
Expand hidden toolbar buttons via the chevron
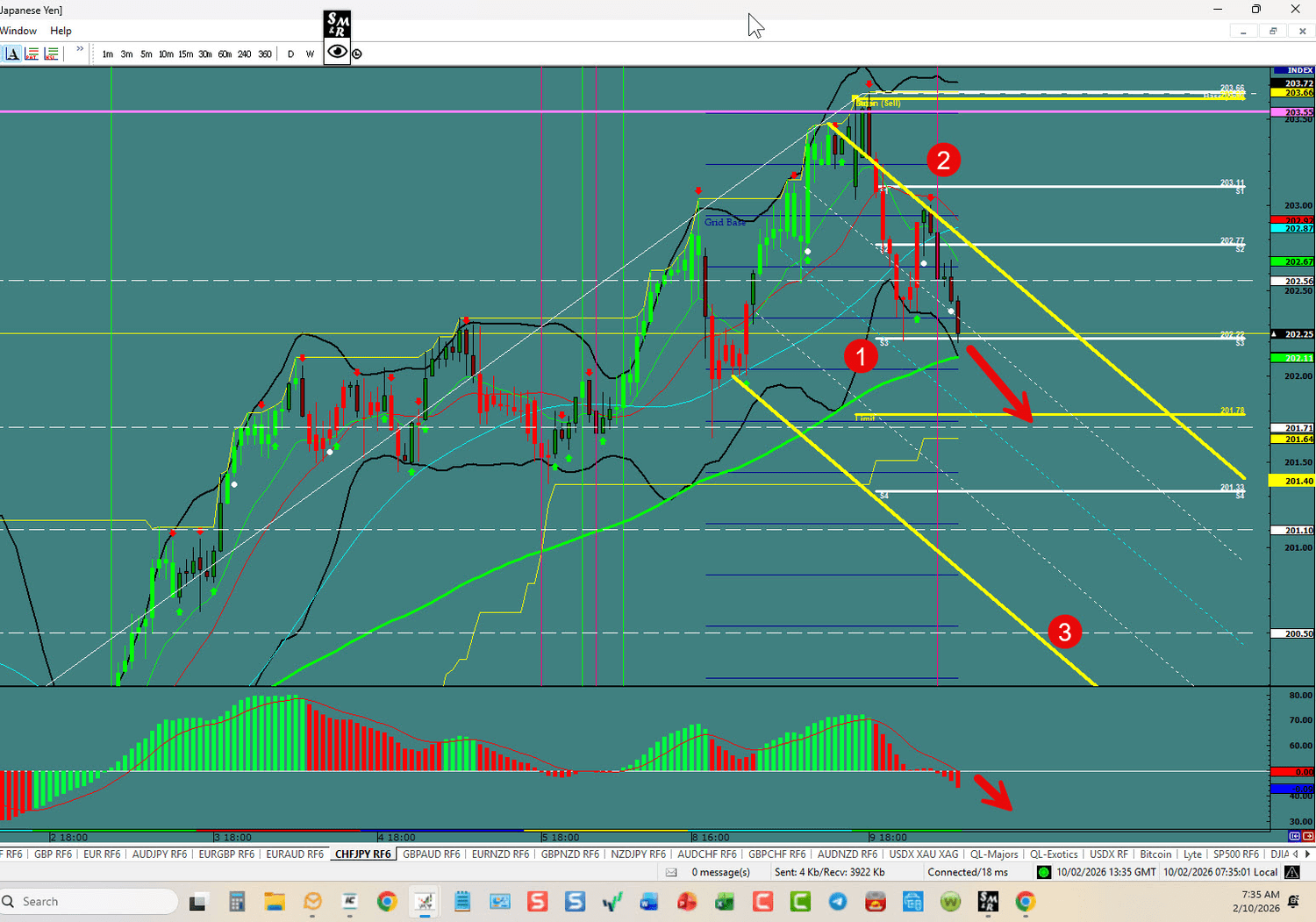(x=79, y=53)
